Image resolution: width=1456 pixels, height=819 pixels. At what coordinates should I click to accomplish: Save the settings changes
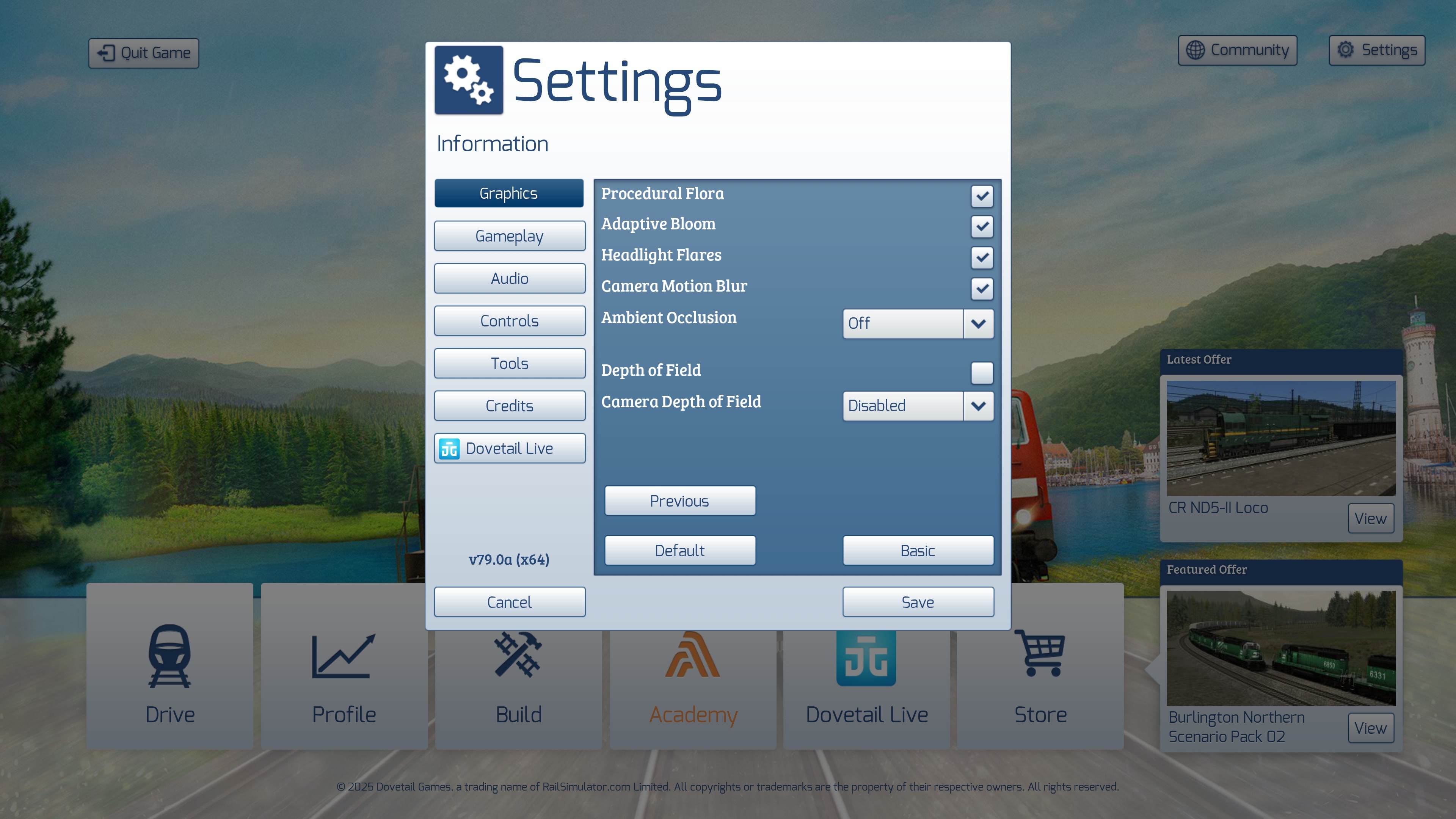[x=918, y=602]
